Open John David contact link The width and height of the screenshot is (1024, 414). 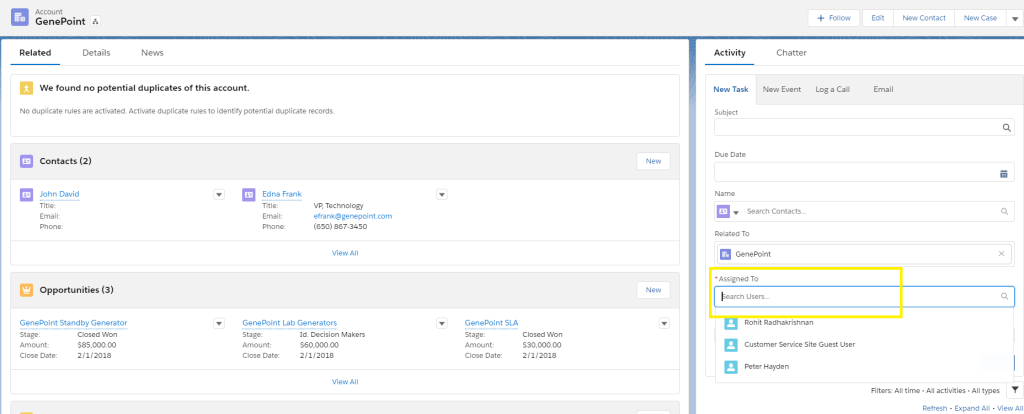click(x=59, y=194)
